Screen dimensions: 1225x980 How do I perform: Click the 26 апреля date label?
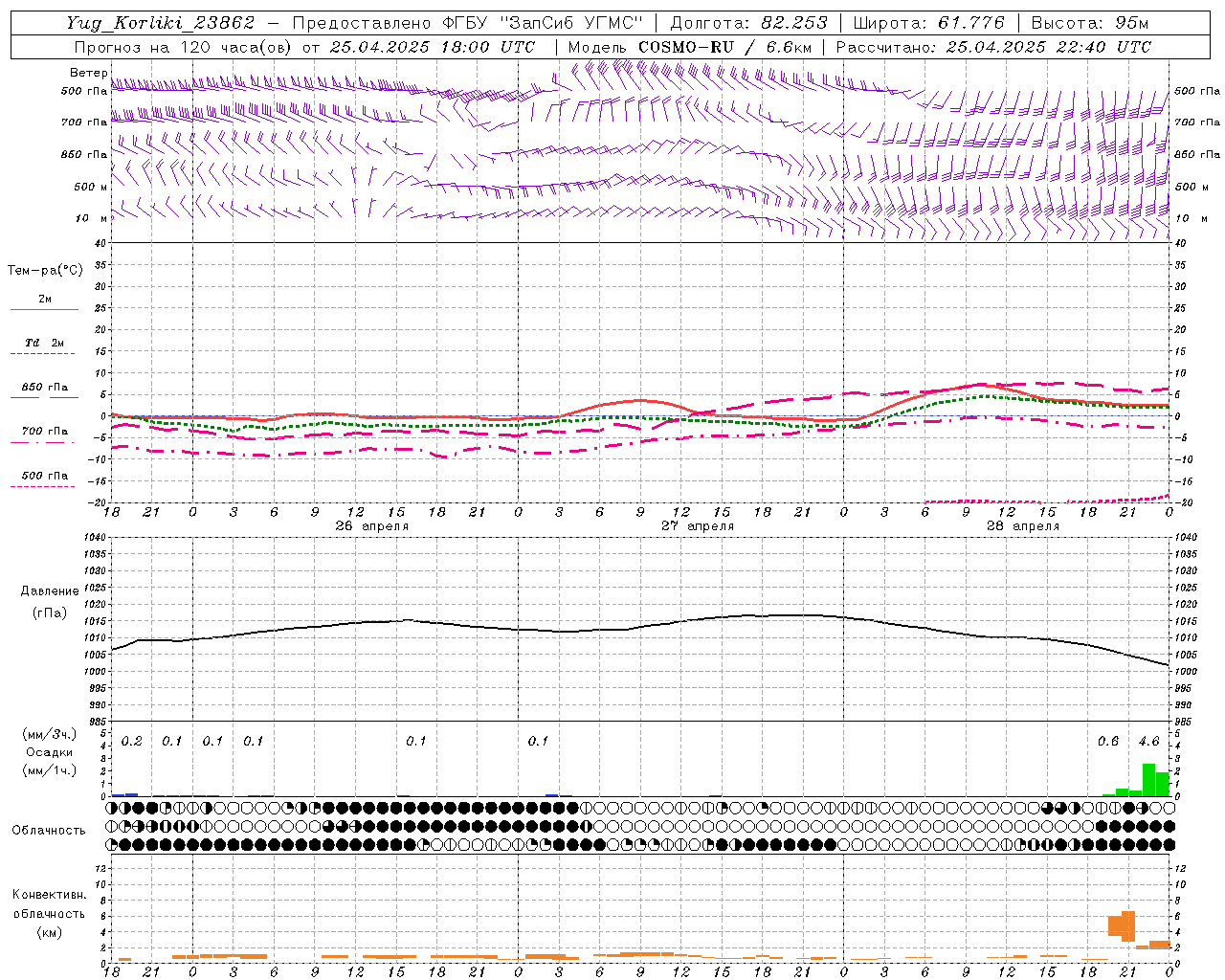[x=371, y=526]
